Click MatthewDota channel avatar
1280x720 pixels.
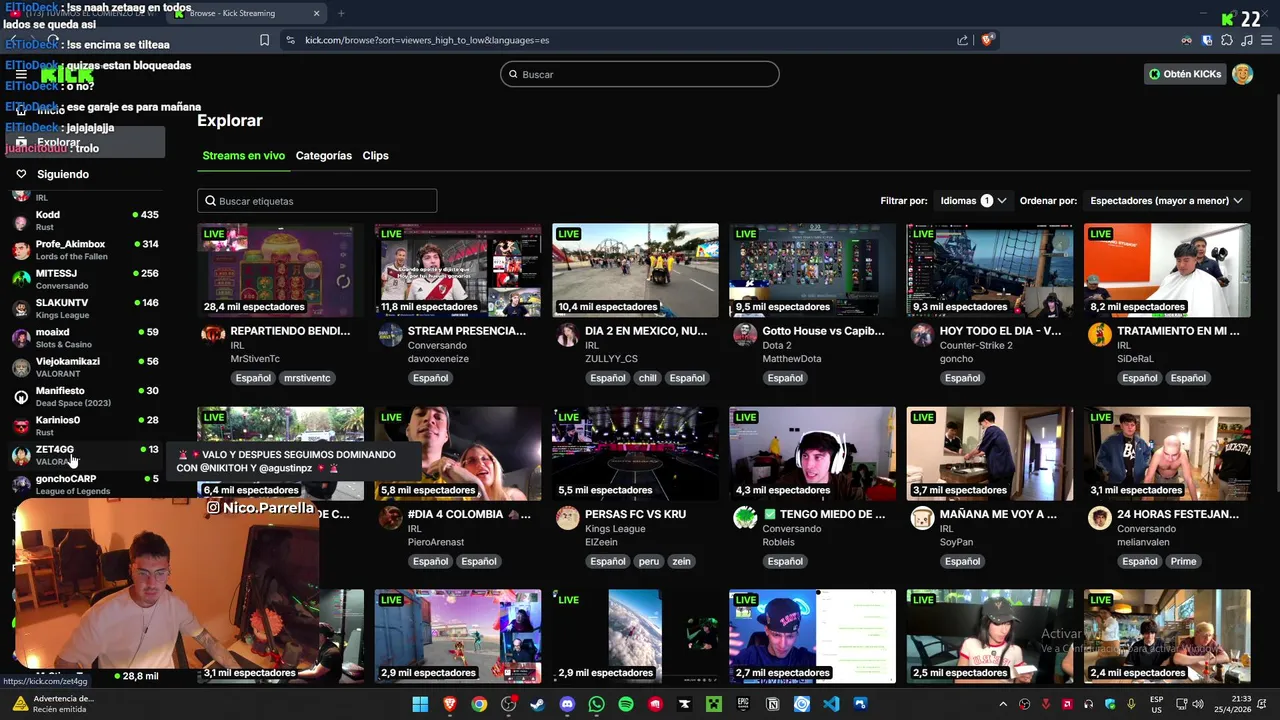(x=745, y=335)
